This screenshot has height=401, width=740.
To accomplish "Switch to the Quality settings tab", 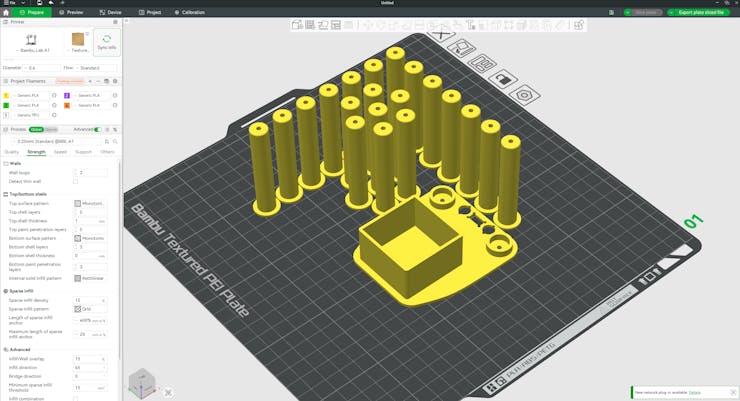I will tap(11, 152).
